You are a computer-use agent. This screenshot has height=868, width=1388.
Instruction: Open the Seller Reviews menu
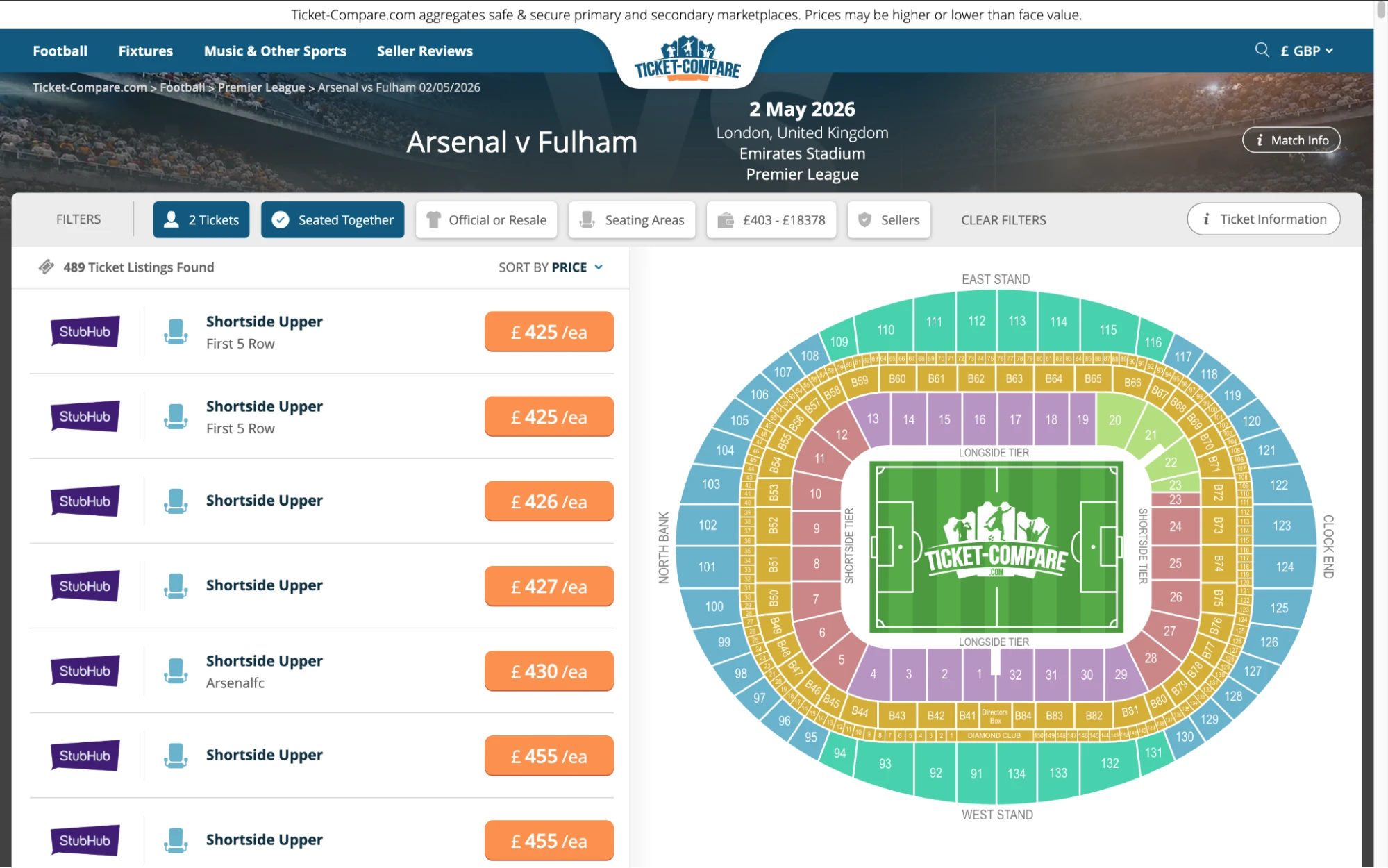(x=424, y=50)
